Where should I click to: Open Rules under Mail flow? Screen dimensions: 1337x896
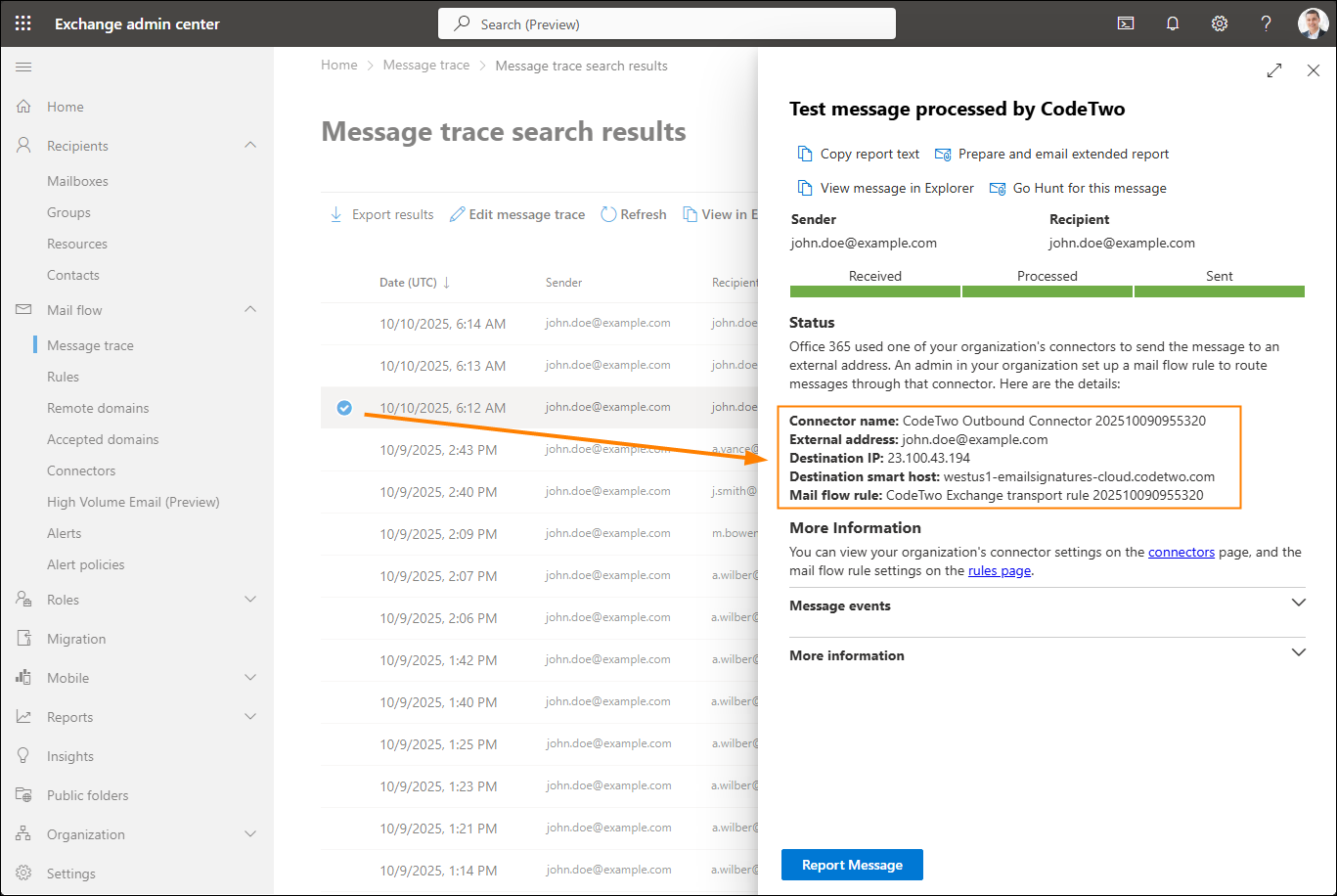[63, 377]
